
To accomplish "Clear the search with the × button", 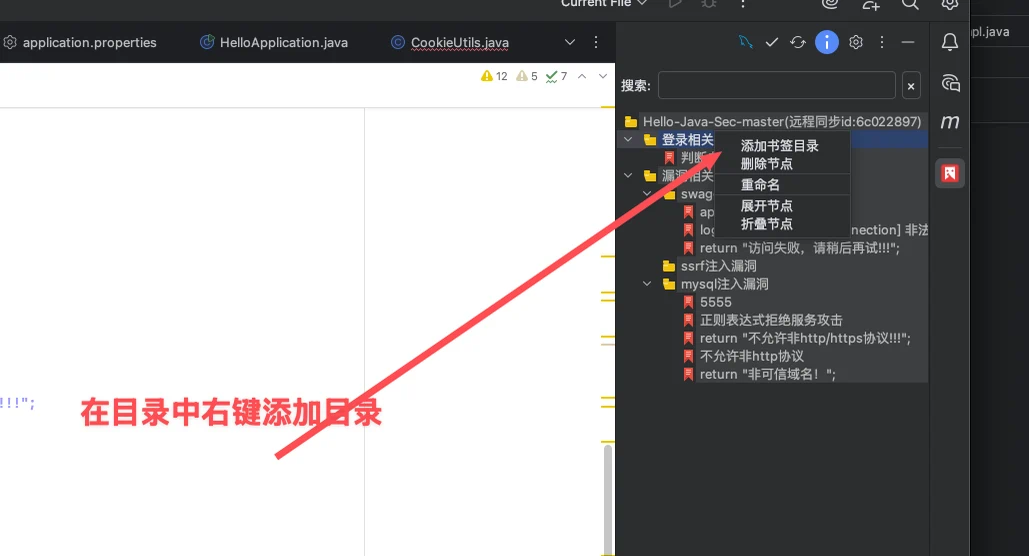I will pos(911,86).
